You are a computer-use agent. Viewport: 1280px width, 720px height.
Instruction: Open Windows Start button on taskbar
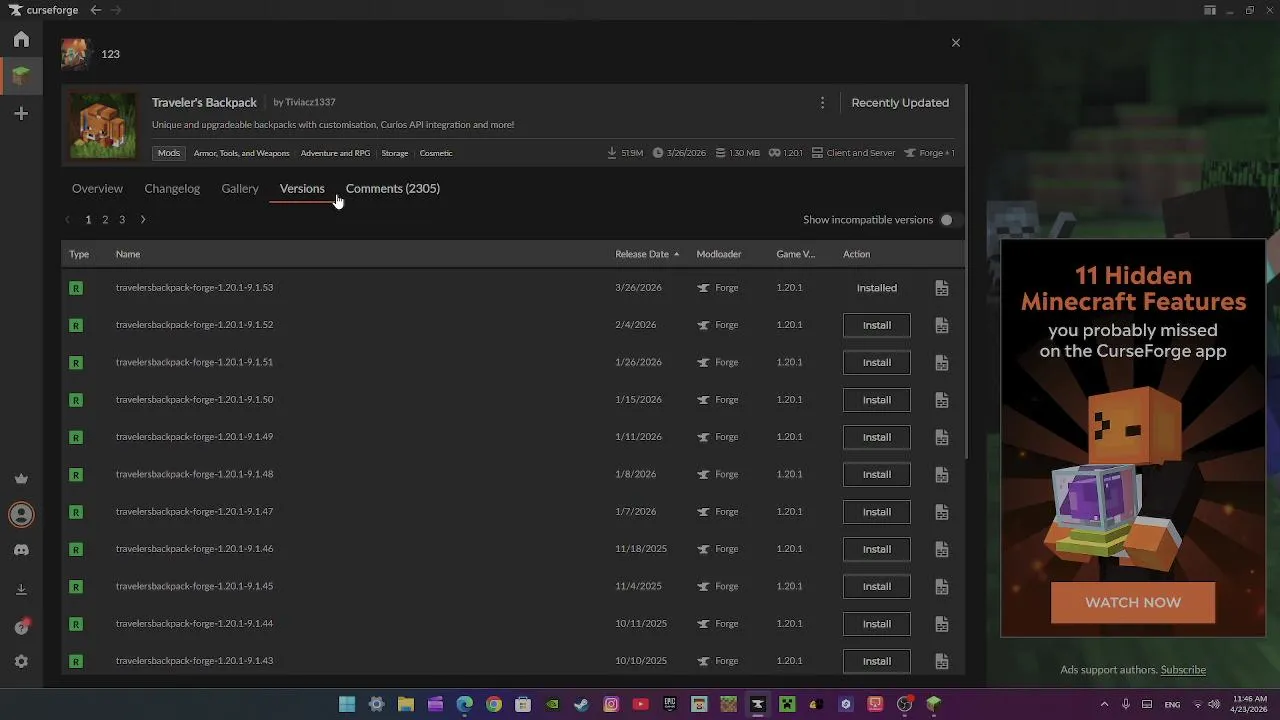tap(347, 704)
